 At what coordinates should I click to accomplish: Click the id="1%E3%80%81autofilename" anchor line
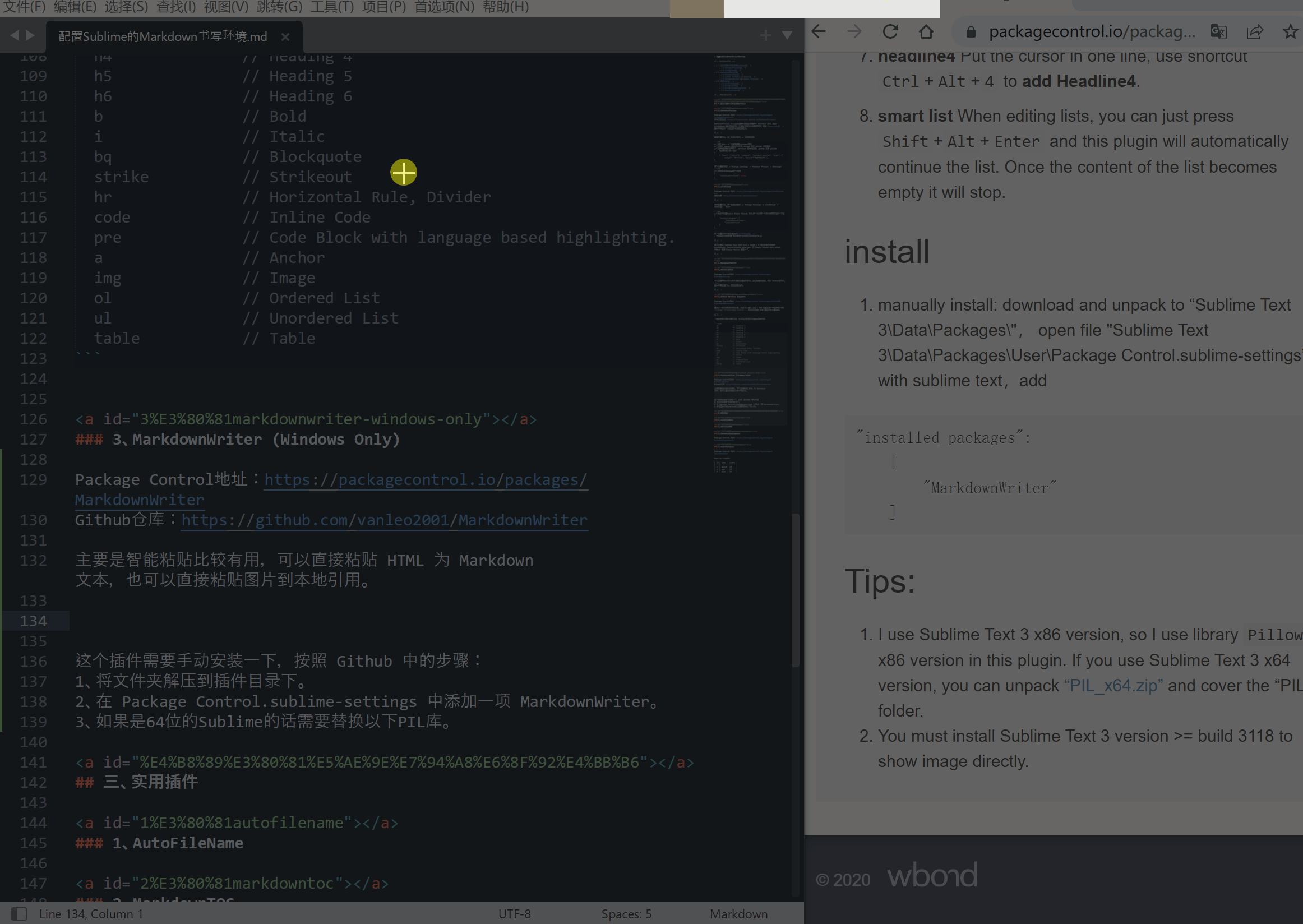coord(237,823)
